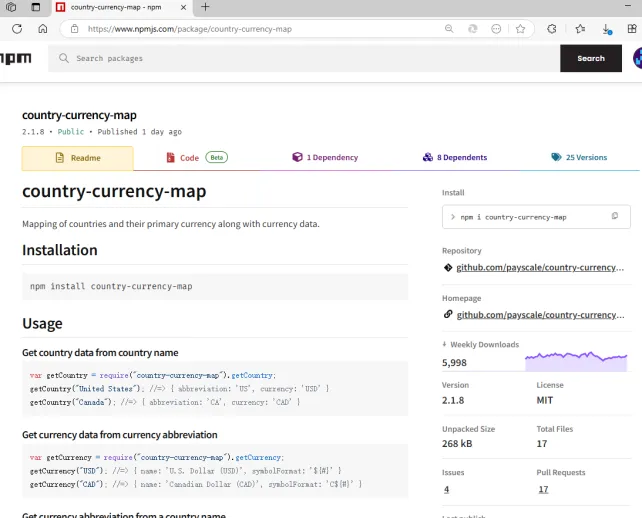Click the npmjs.com address bar URL
The width and height of the screenshot is (642, 519).
tap(190, 29)
